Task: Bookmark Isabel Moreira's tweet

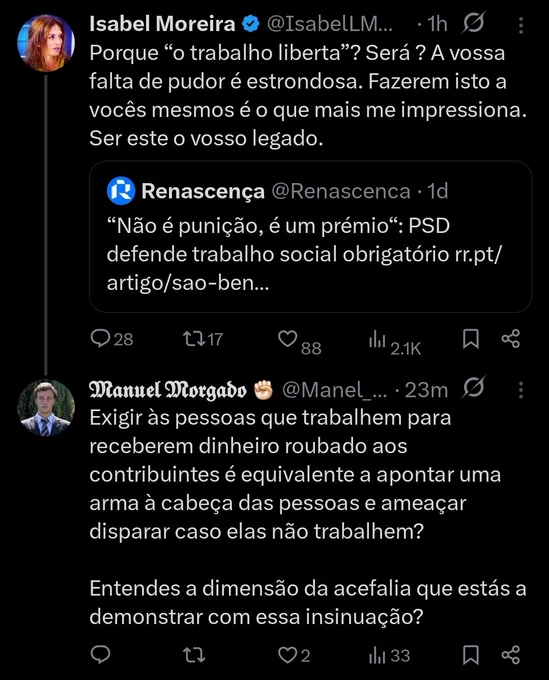Action: coord(471,339)
